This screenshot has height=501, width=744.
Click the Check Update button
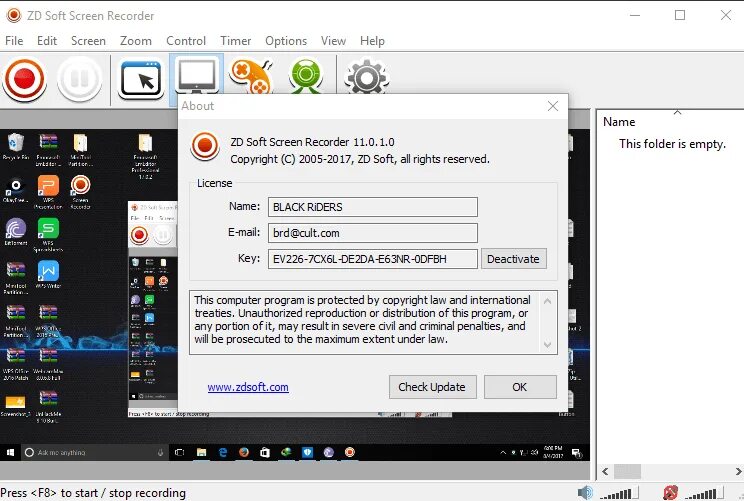(432, 387)
